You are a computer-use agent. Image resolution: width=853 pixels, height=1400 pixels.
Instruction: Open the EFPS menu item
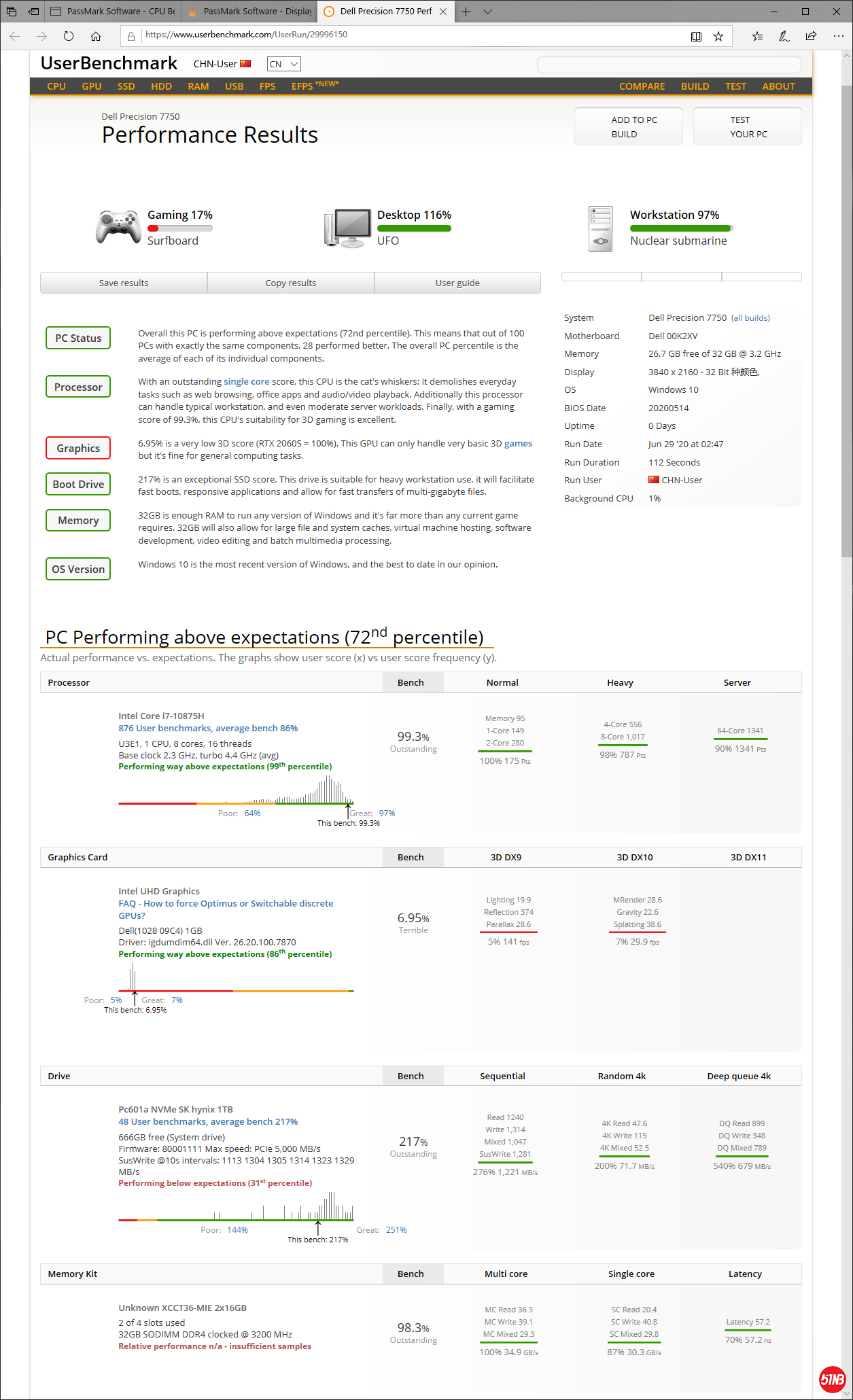click(x=315, y=86)
